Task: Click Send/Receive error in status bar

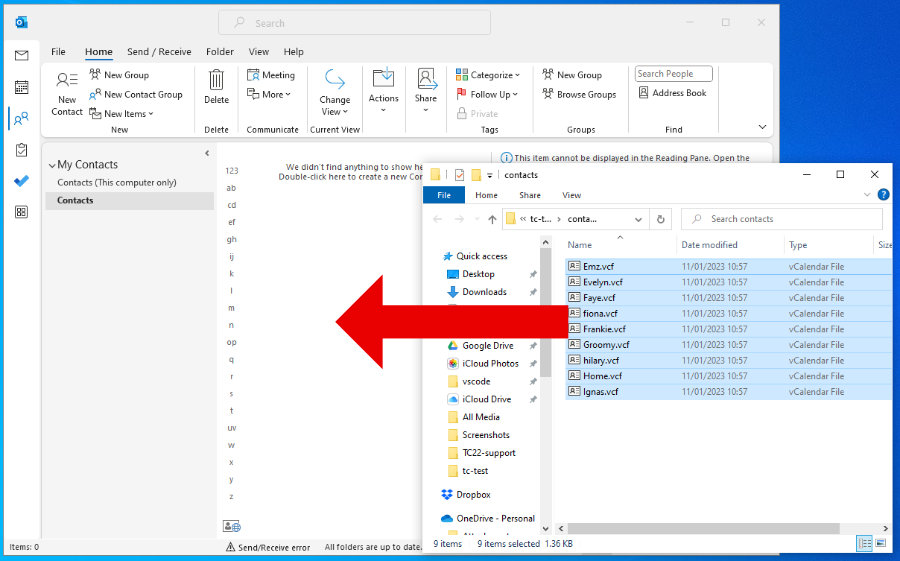Action: point(268,547)
